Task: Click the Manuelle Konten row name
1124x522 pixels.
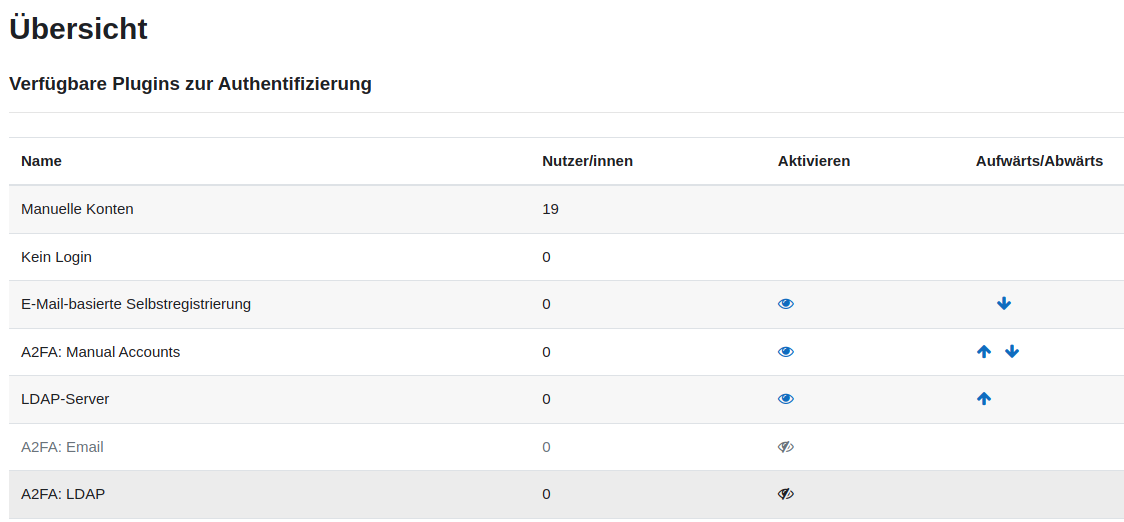Action: [x=77, y=209]
